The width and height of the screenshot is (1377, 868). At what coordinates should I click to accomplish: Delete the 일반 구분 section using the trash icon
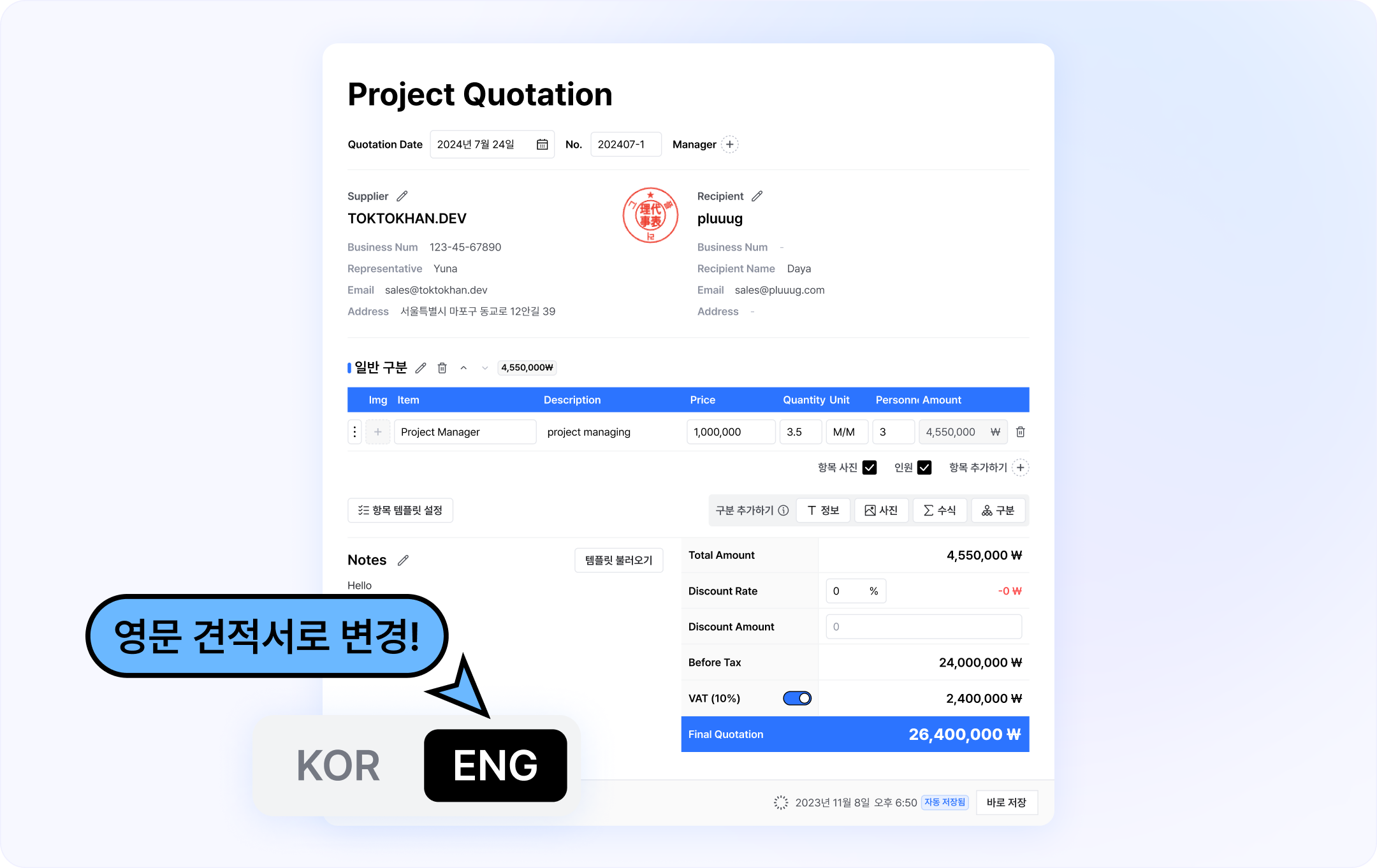click(442, 368)
